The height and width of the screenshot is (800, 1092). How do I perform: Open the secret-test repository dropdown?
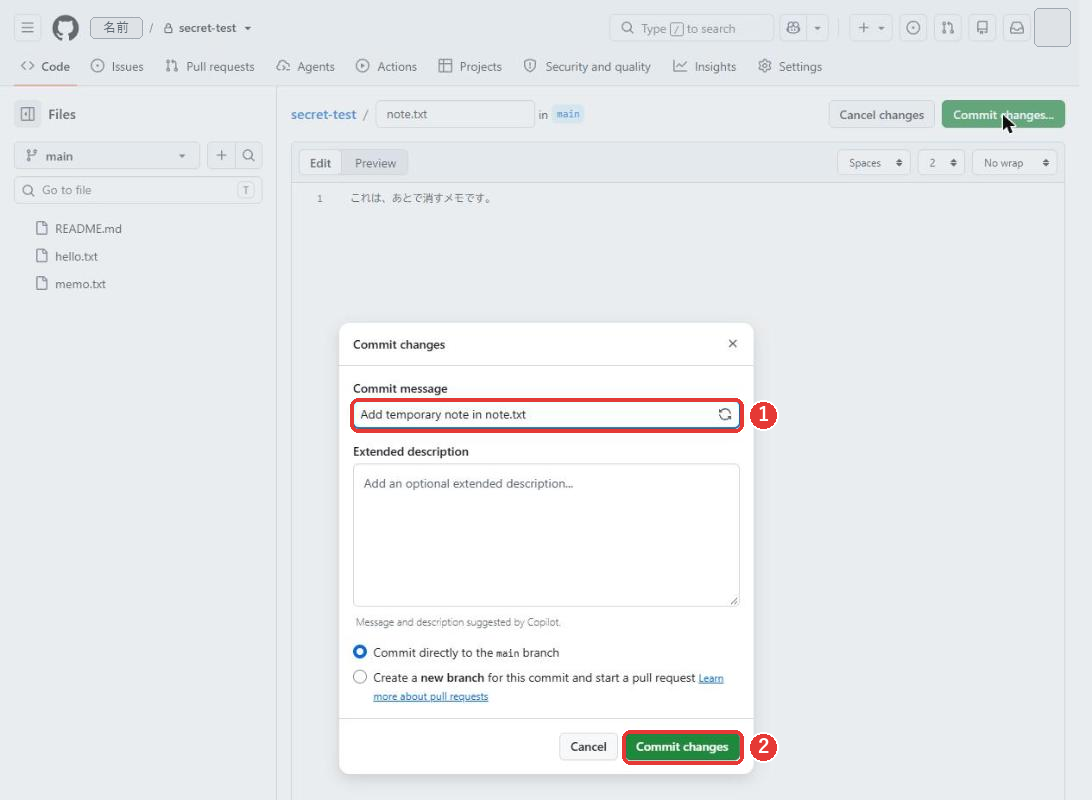pyautogui.click(x=208, y=28)
